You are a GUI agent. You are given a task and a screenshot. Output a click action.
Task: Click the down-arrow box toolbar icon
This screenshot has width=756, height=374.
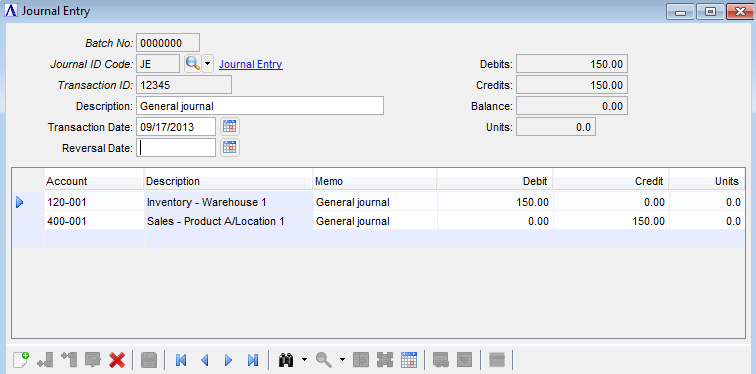click(x=464, y=360)
